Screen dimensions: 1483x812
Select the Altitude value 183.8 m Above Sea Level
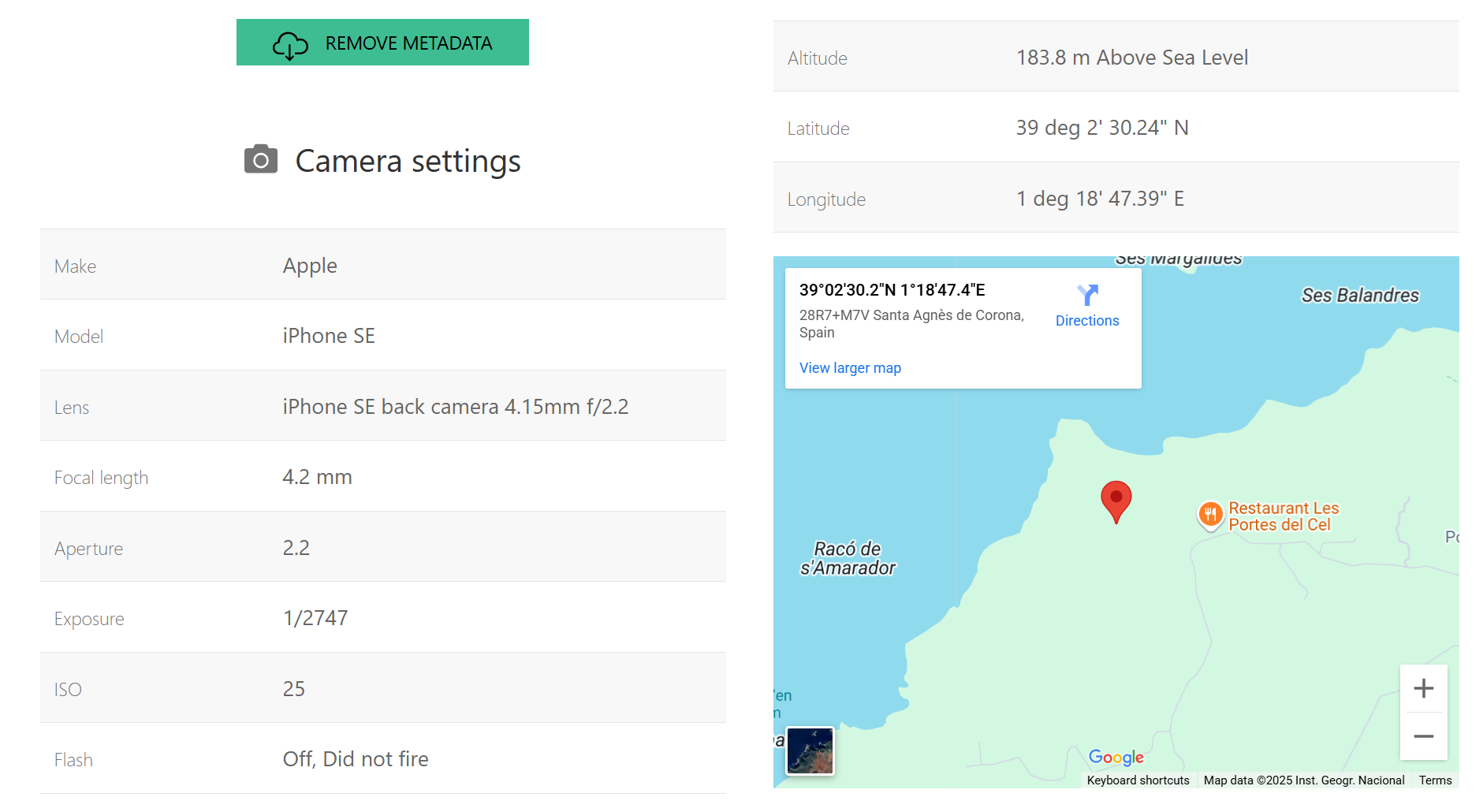[1131, 58]
